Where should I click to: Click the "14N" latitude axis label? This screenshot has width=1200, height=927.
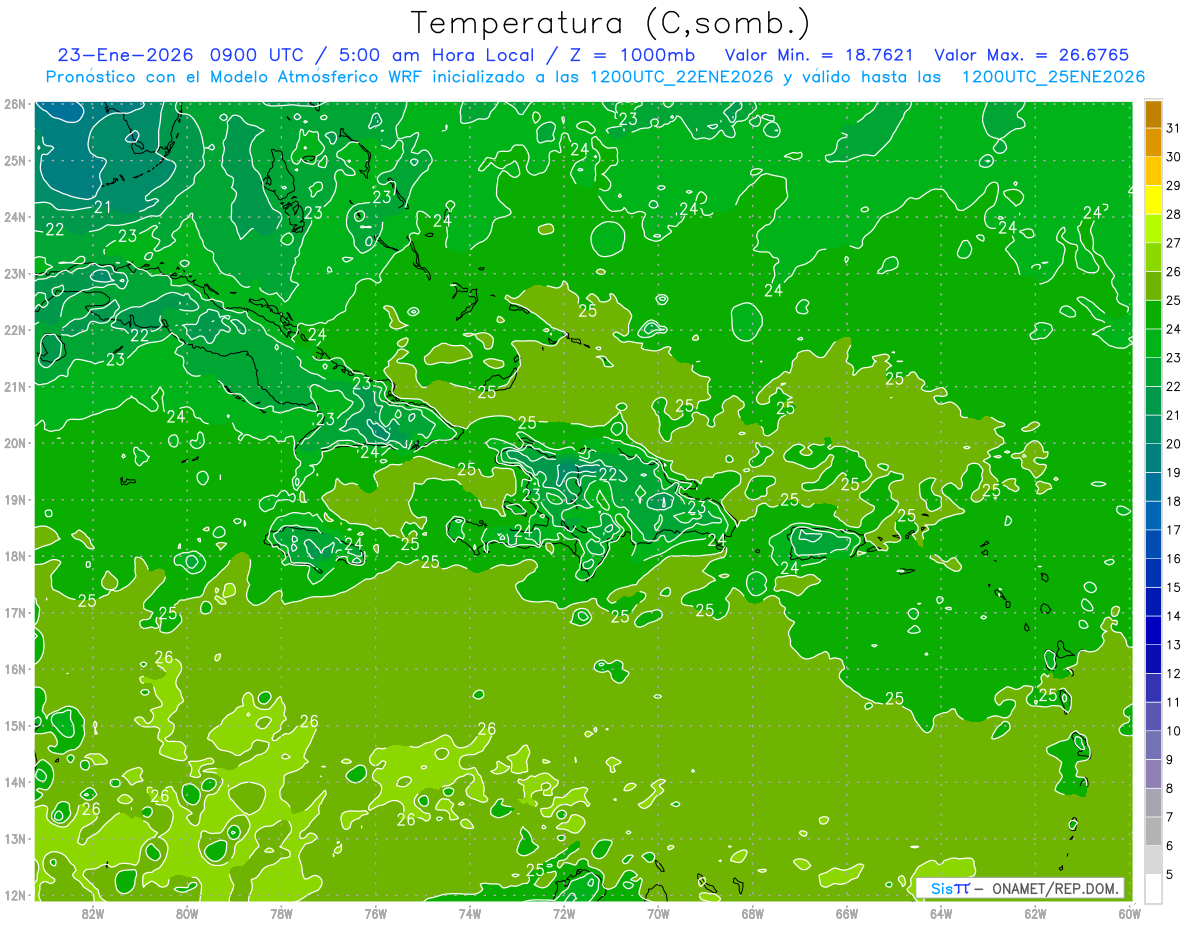pos(14,782)
